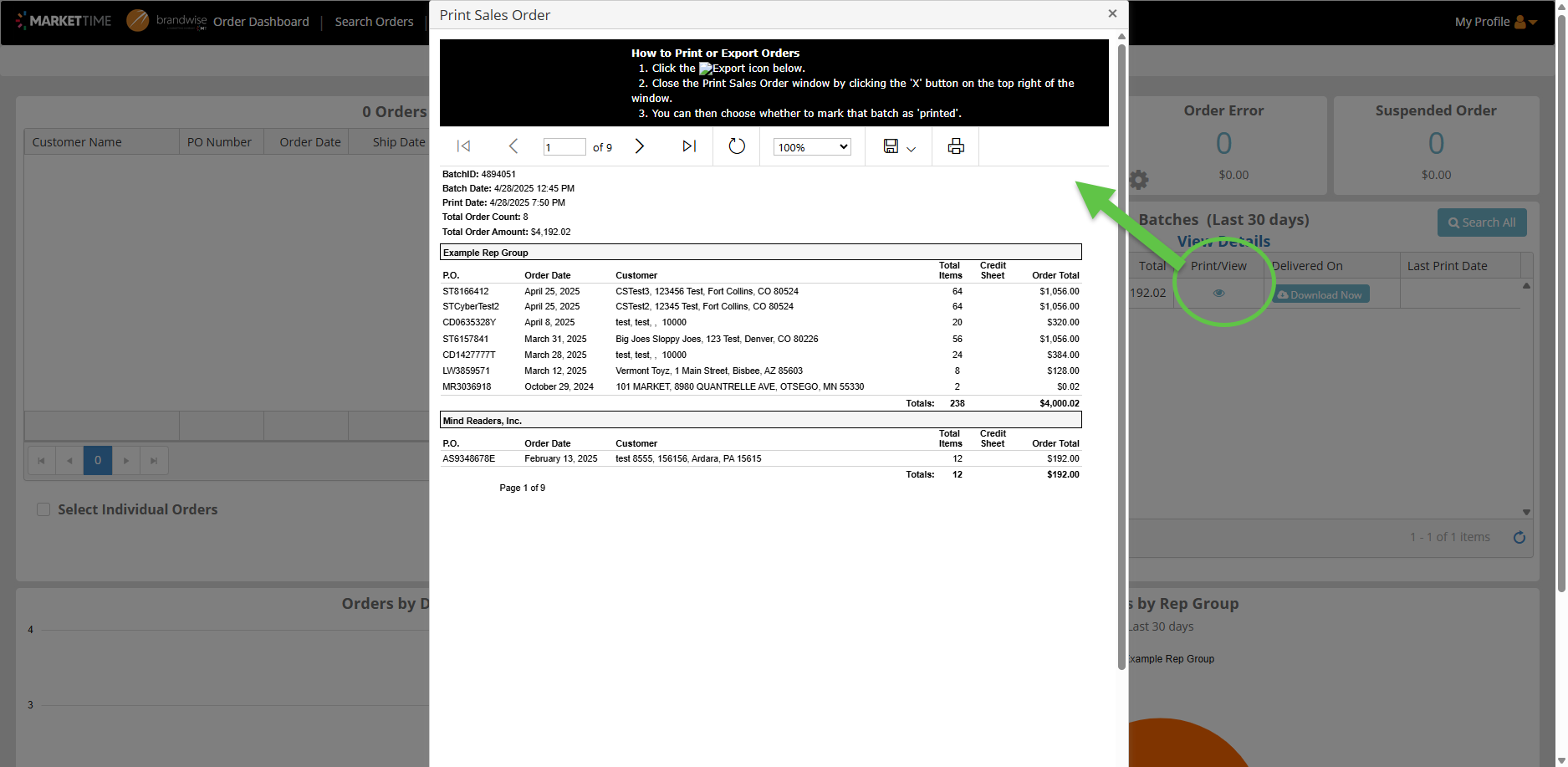Click the printer icon in toolbar
Viewport: 1568px width, 767px height.
[x=956, y=146]
